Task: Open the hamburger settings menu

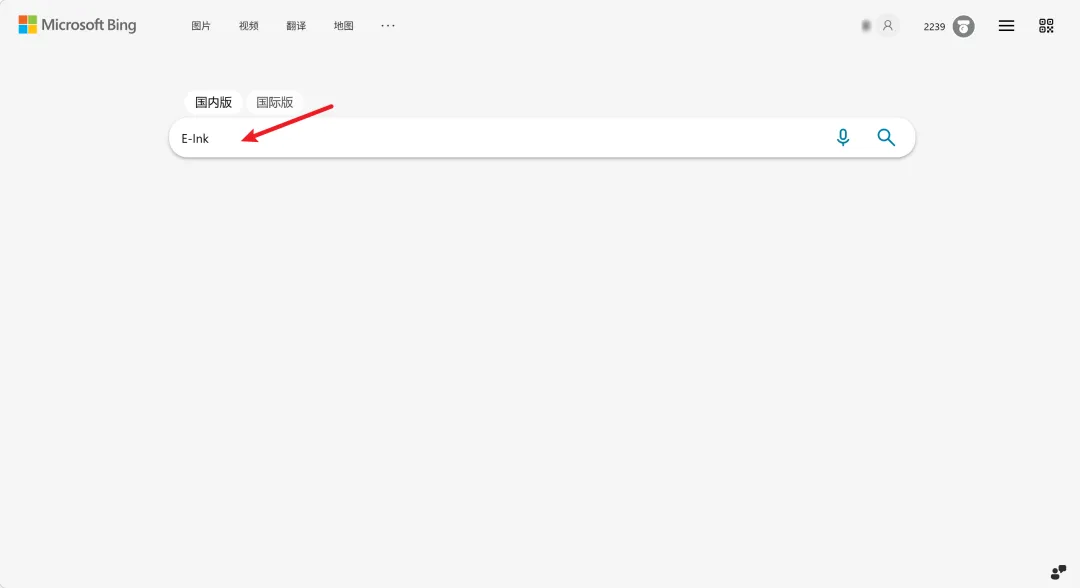Action: coord(1006,26)
